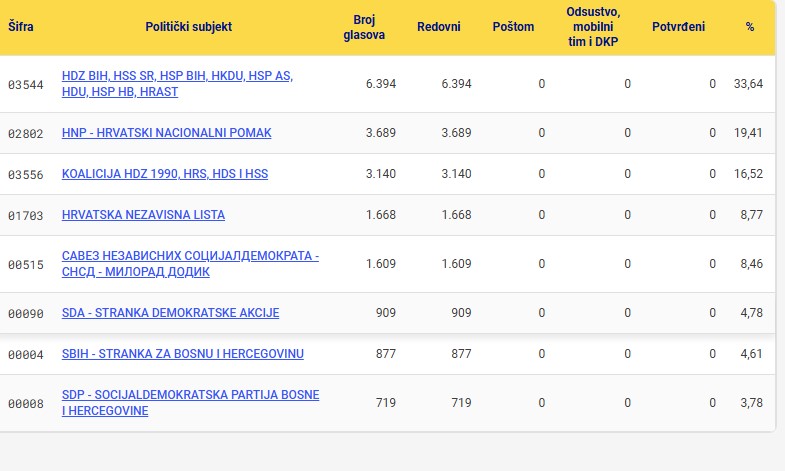Click the Poštom column header
The height and width of the screenshot is (471, 785).
[513, 27]
